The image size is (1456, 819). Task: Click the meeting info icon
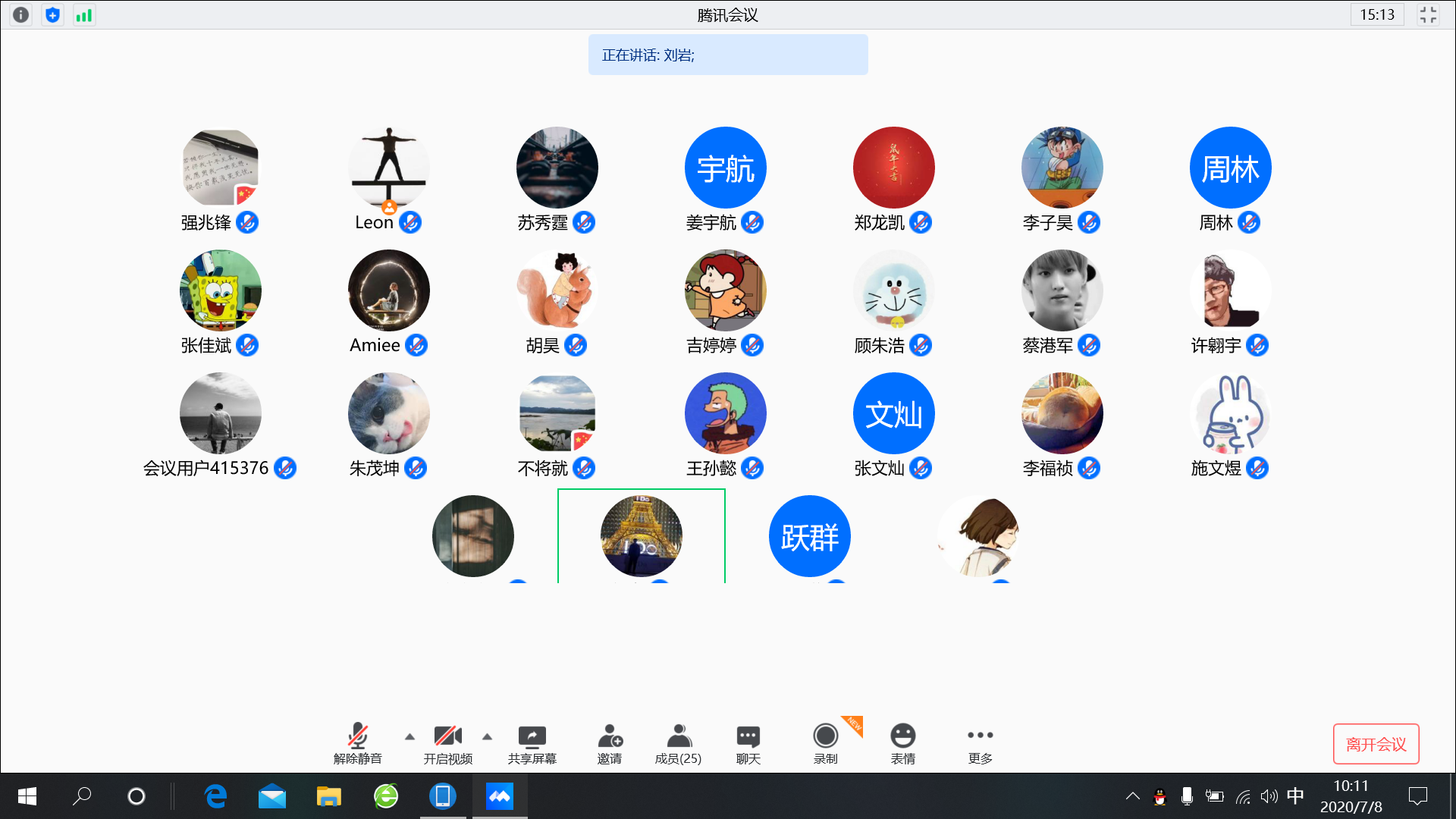21,14
